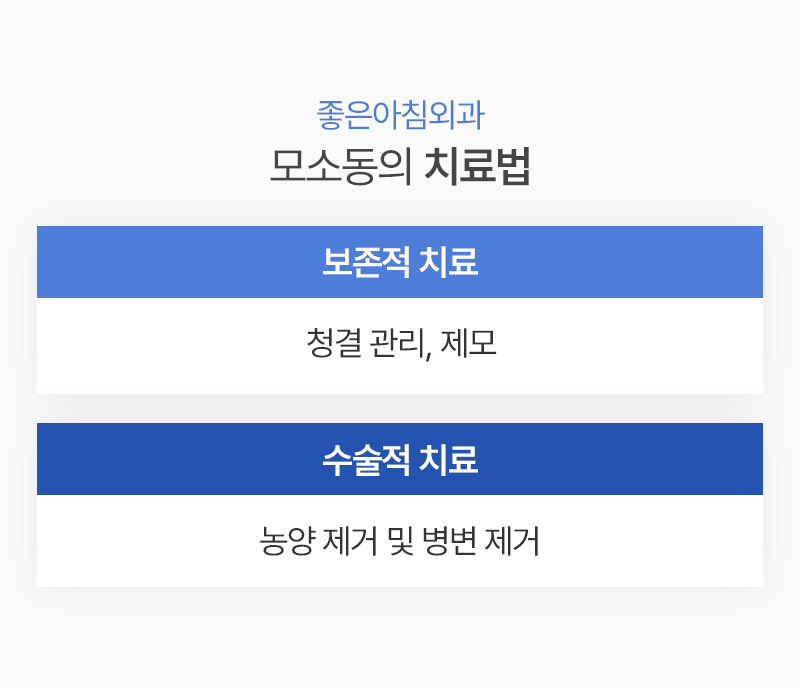Click the 모소동의 word in the title
This screenshot has height=687, width=800.
click(340, 168)
